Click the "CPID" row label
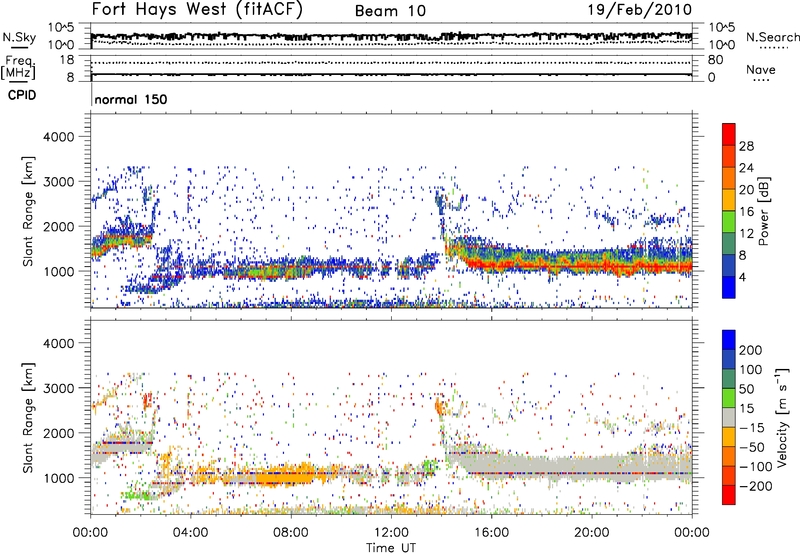Screen dimensions: 800x554 point(22,95)
